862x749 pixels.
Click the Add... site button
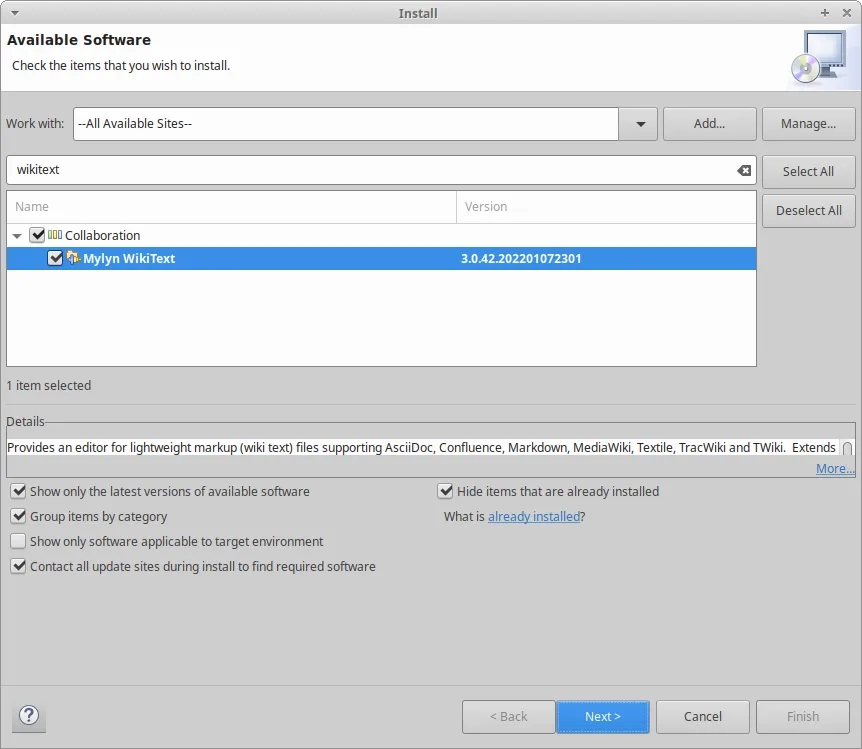(x=709, y=124)
